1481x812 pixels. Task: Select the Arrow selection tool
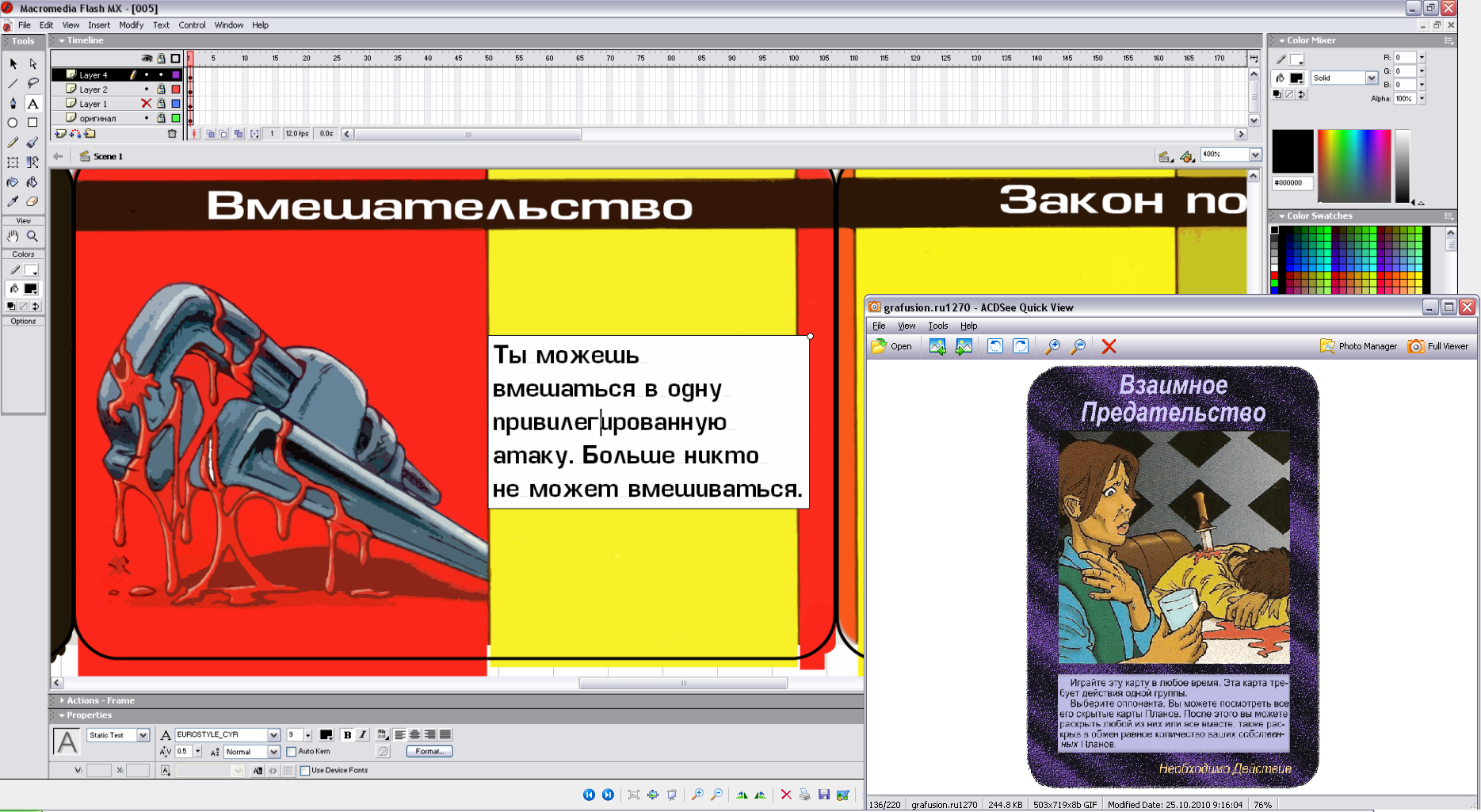(x=13, y=63)
